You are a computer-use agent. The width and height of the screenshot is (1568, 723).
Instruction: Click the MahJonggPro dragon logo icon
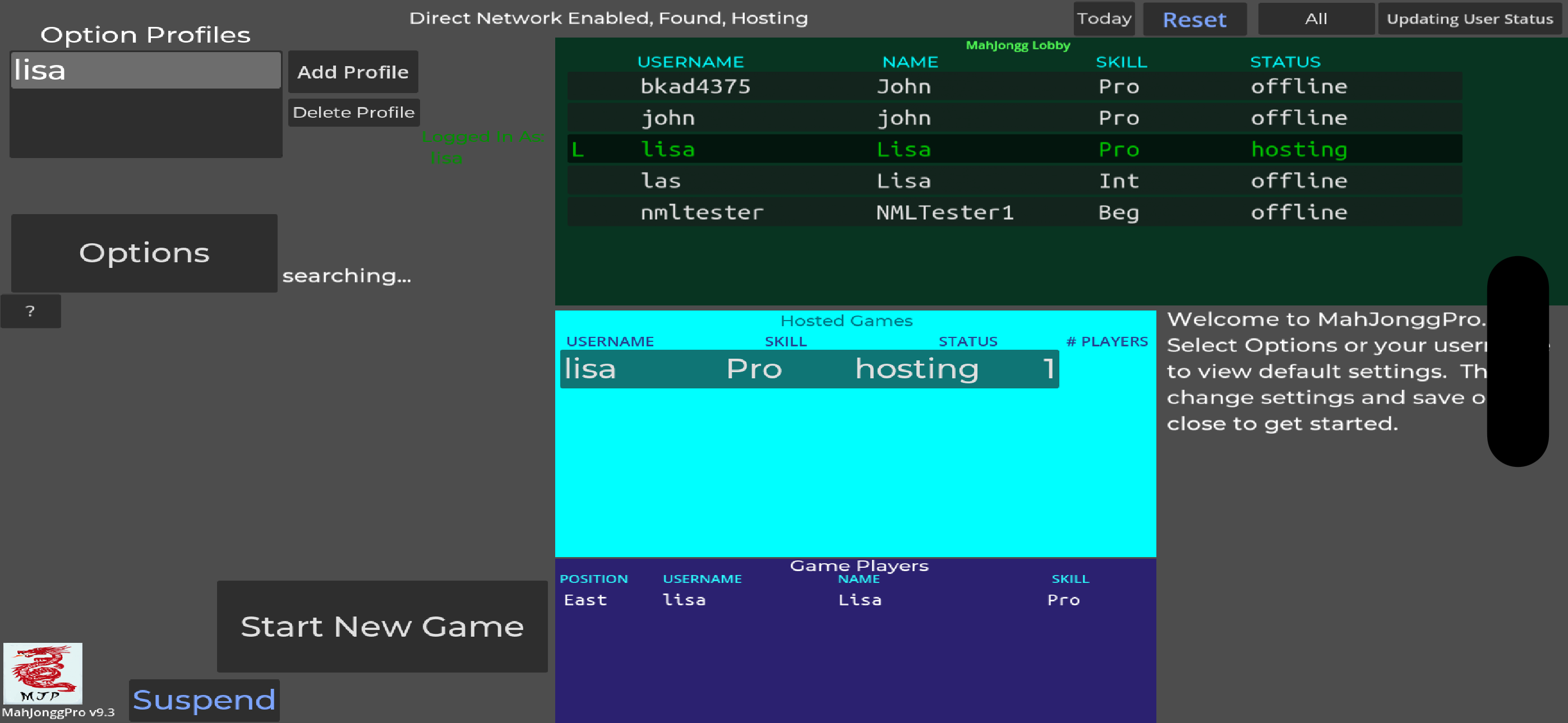[43, 673]
